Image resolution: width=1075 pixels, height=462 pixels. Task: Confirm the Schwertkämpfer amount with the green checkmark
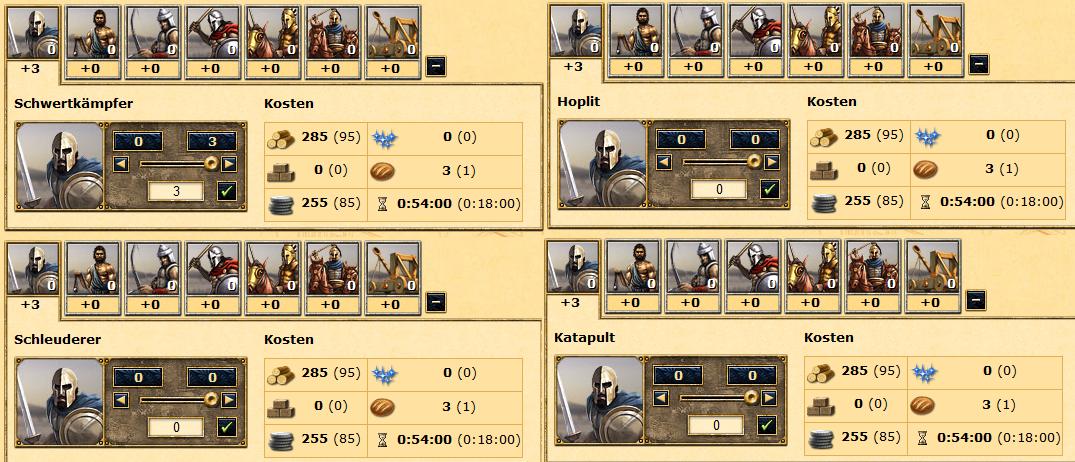pos(227,191)
